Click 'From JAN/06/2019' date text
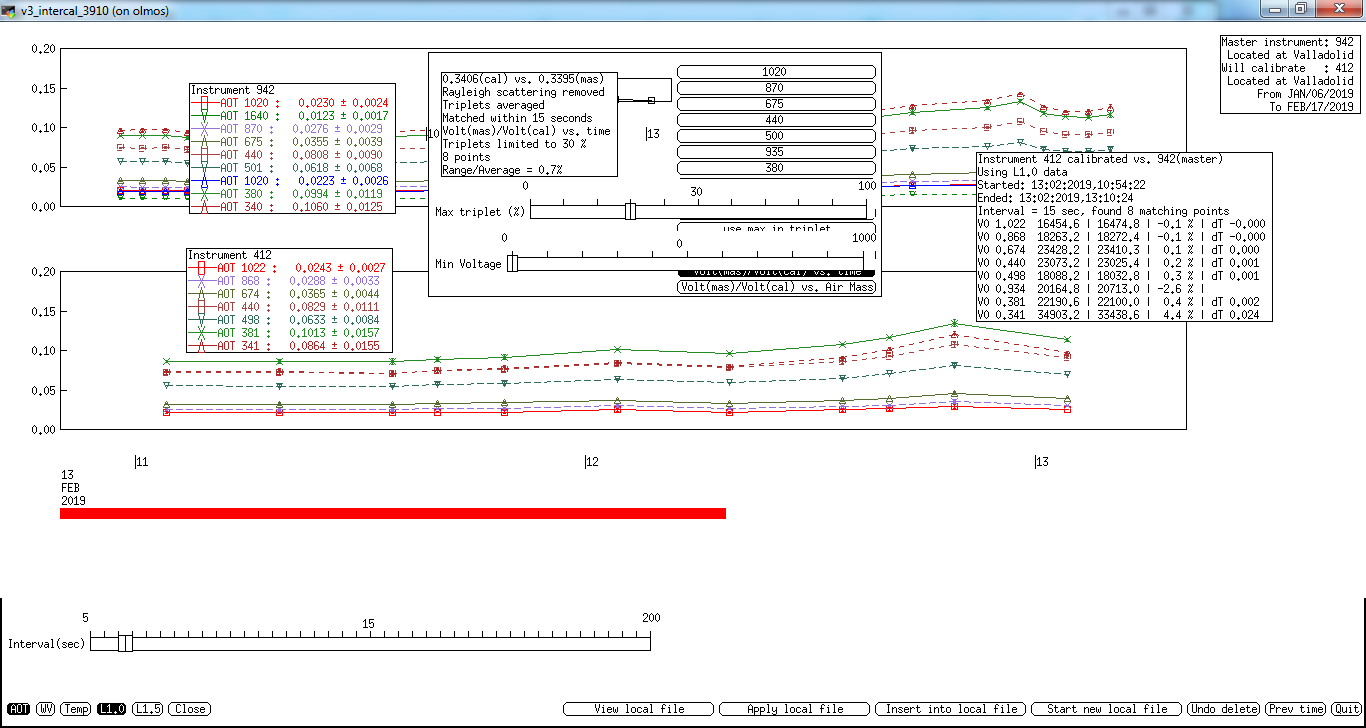 click(x=1305, y=94)
